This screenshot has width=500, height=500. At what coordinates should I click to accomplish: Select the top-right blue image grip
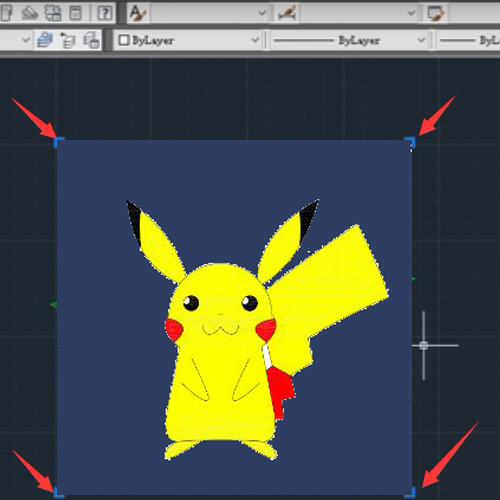point(410,142)
